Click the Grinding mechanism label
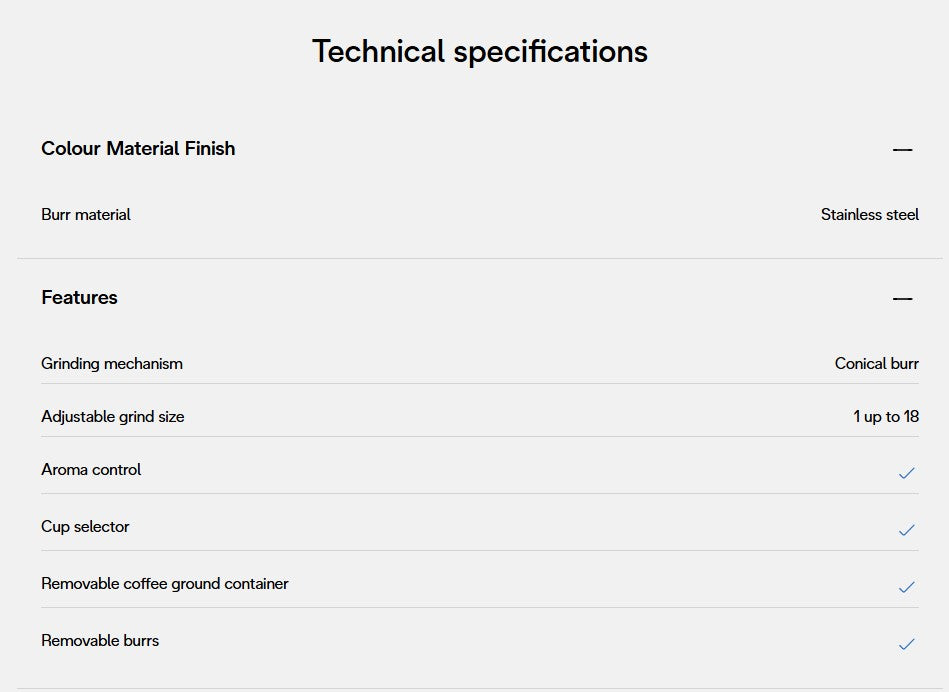 coord(112,364)
